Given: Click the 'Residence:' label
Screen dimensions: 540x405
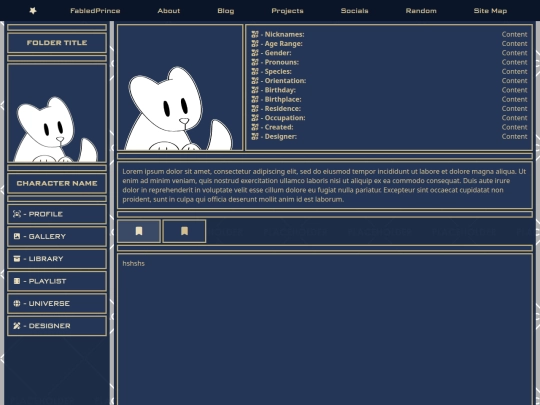Looking at the screenshot, I should coord(282,109).
